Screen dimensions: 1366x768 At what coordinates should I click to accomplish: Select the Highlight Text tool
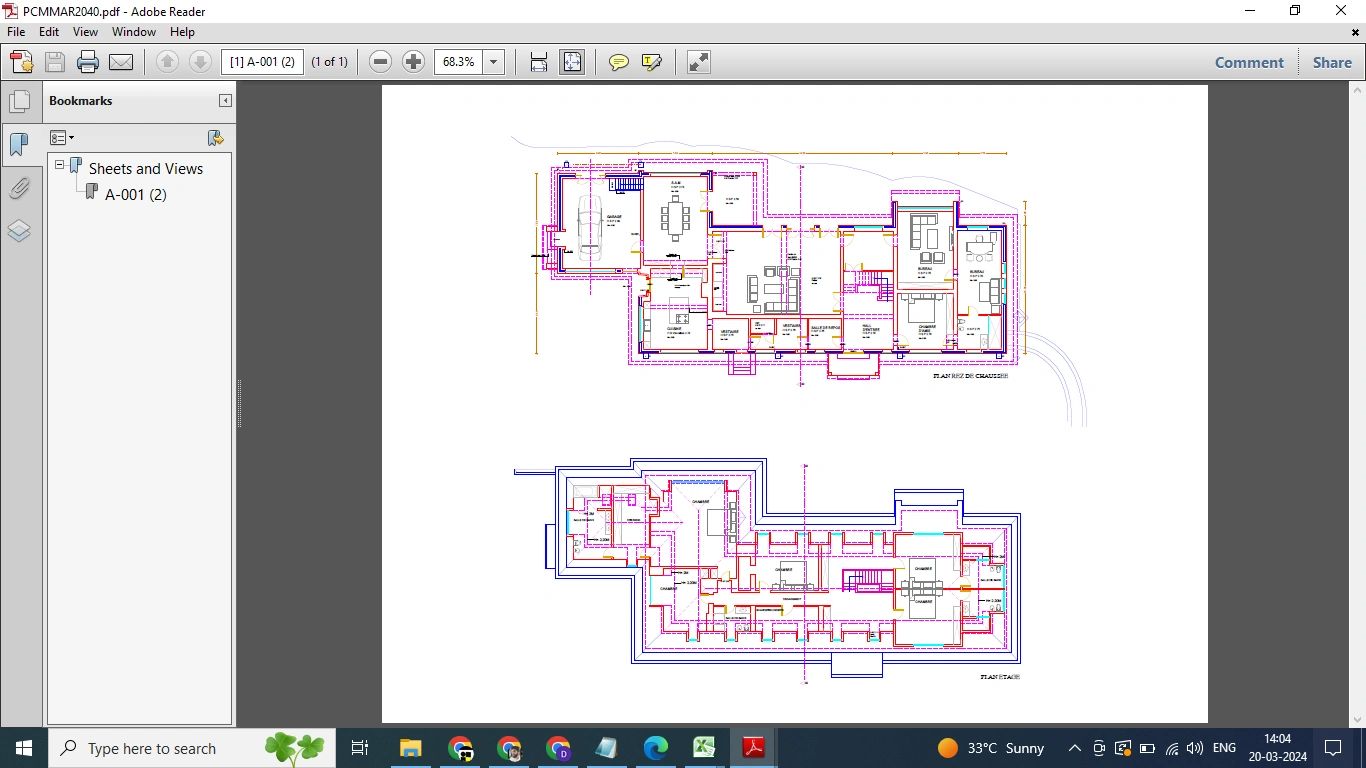652,62
